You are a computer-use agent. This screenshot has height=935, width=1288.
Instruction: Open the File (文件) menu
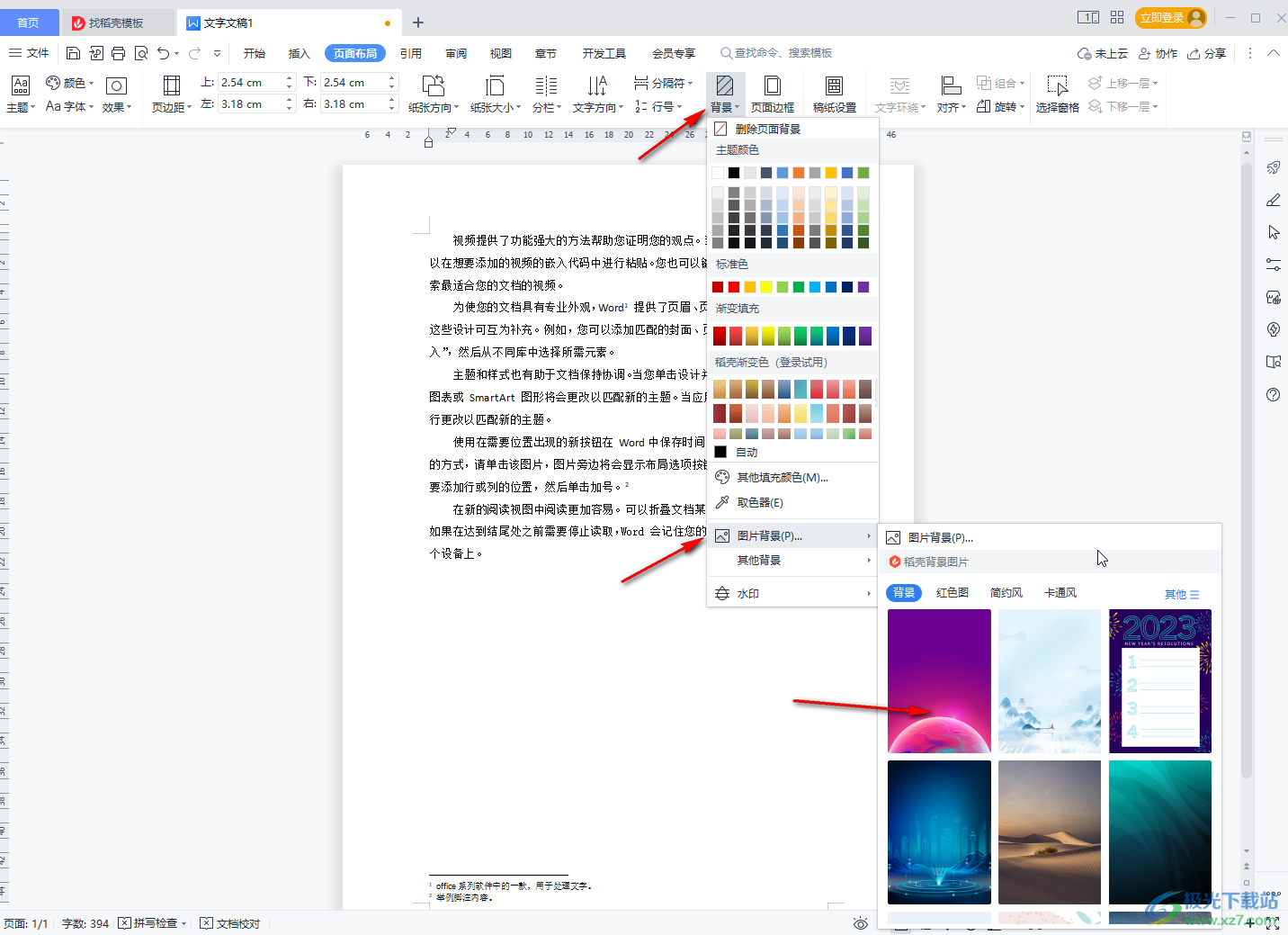click(29, 53)
